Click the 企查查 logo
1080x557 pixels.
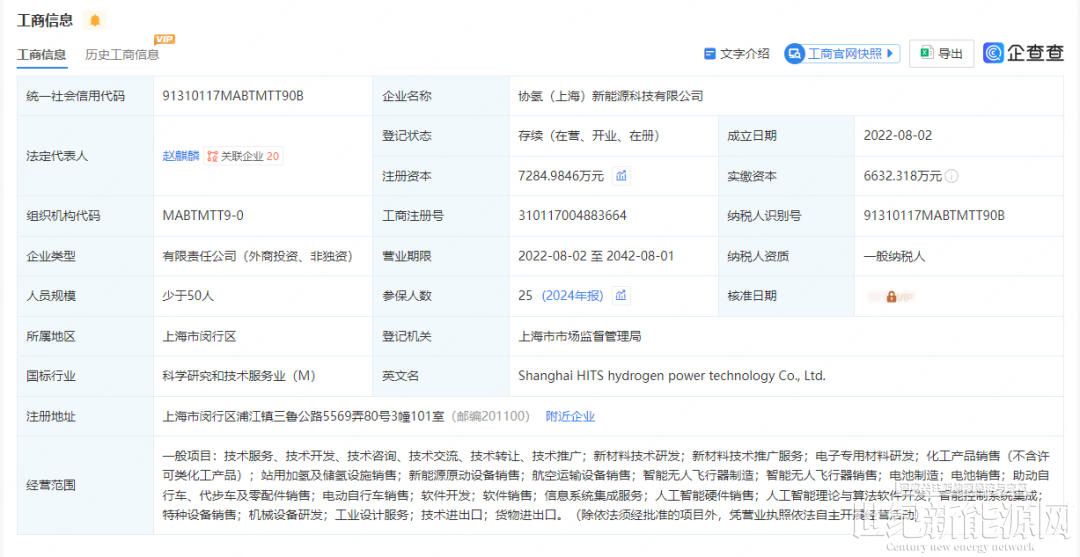1023,53
